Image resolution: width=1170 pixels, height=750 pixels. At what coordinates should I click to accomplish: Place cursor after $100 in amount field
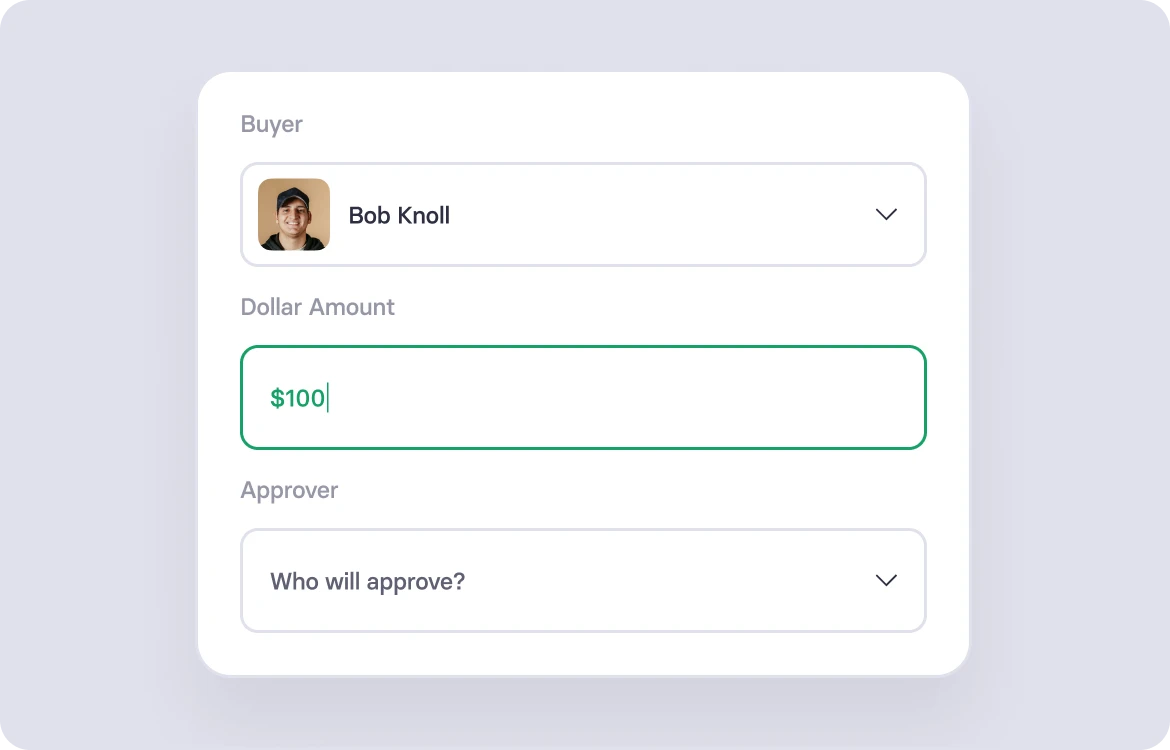pyautogui.click(x=328, y=398)
